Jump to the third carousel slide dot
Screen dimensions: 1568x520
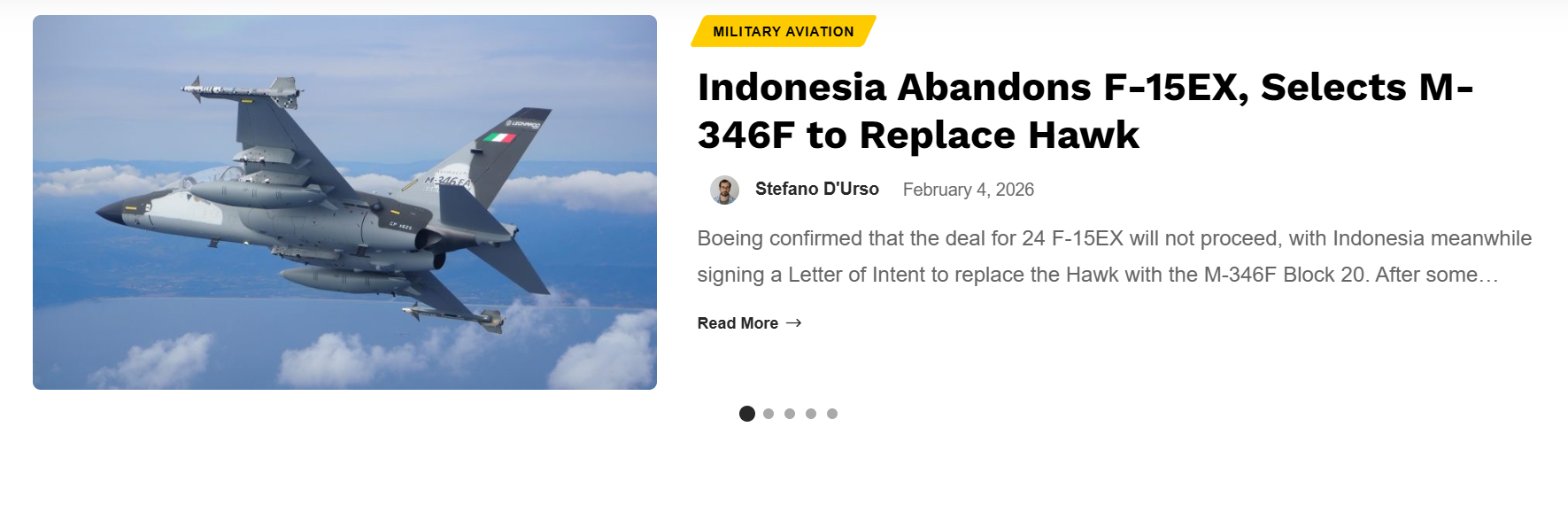[790, 414]
